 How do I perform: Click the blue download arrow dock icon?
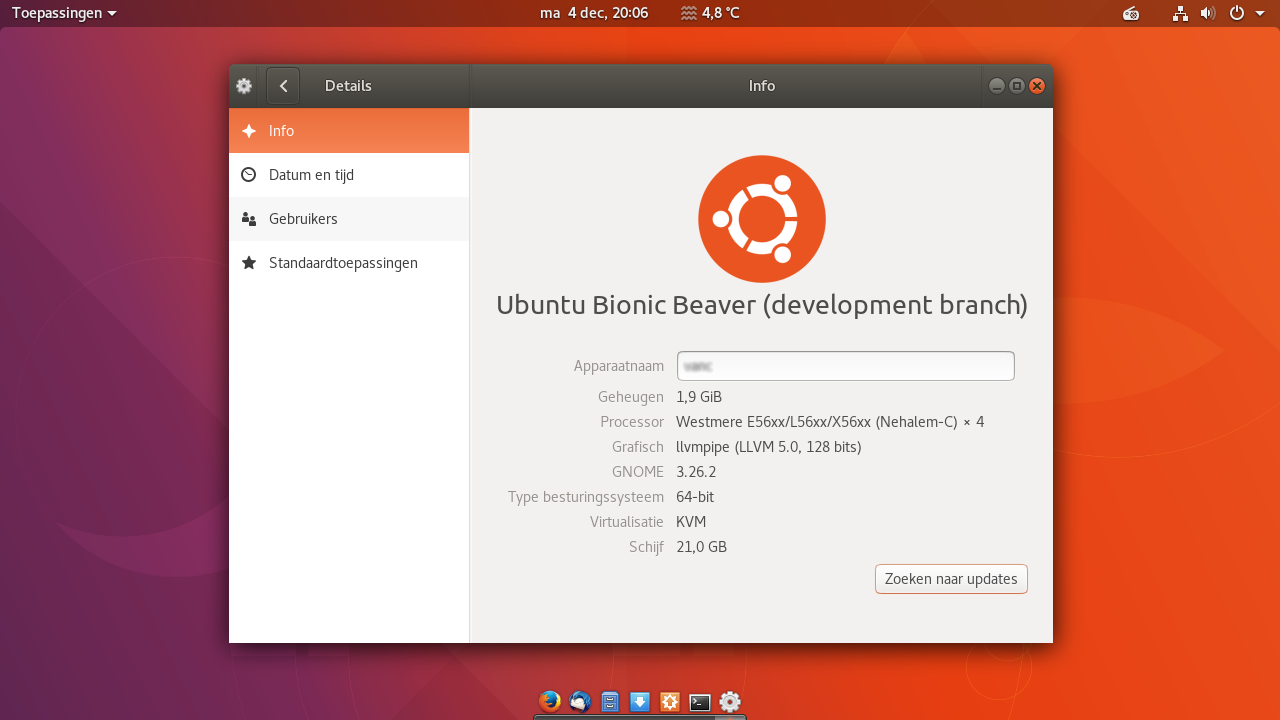(640, 702)
